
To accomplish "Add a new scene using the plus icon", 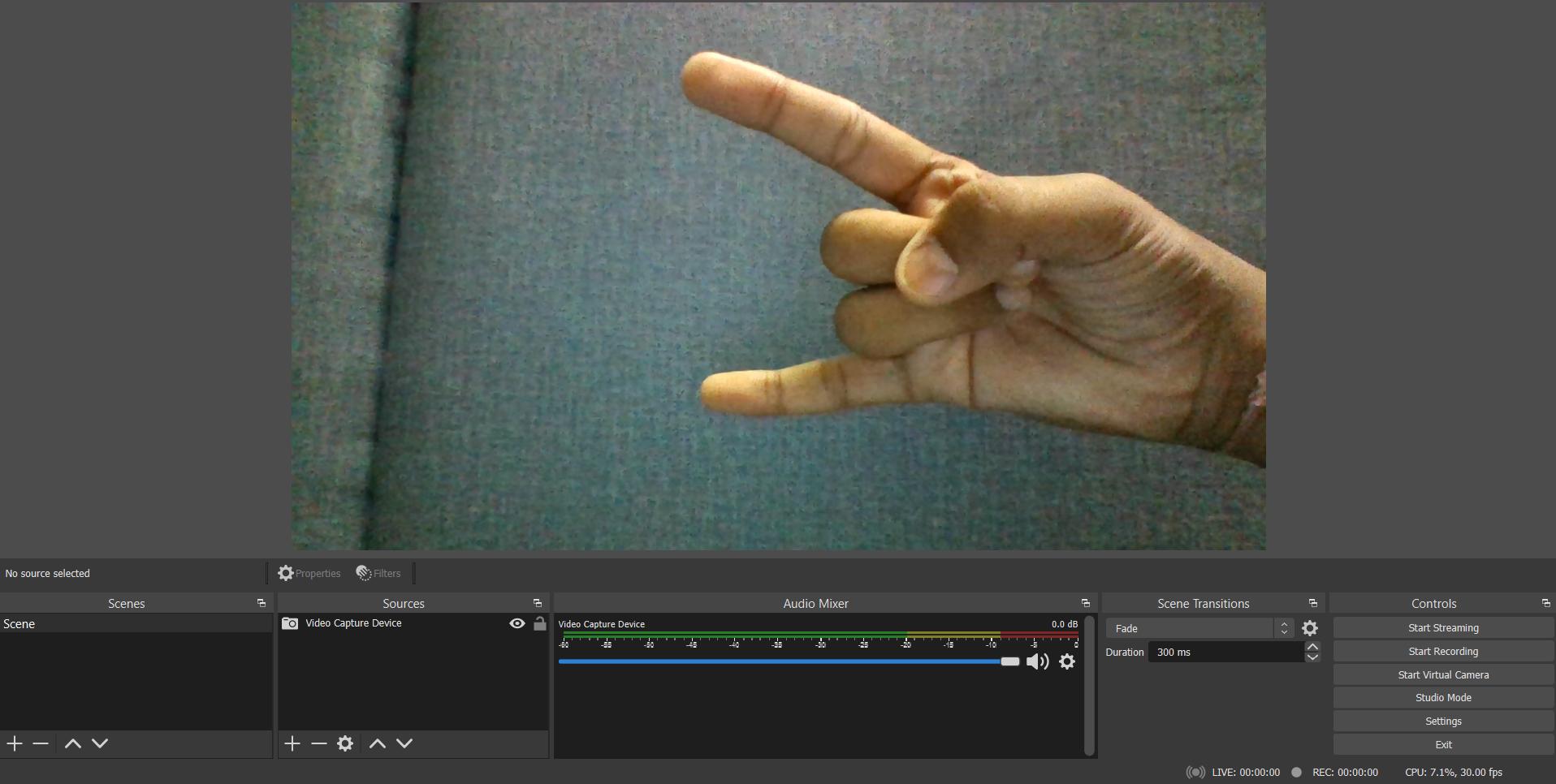I will coord(13,743).
